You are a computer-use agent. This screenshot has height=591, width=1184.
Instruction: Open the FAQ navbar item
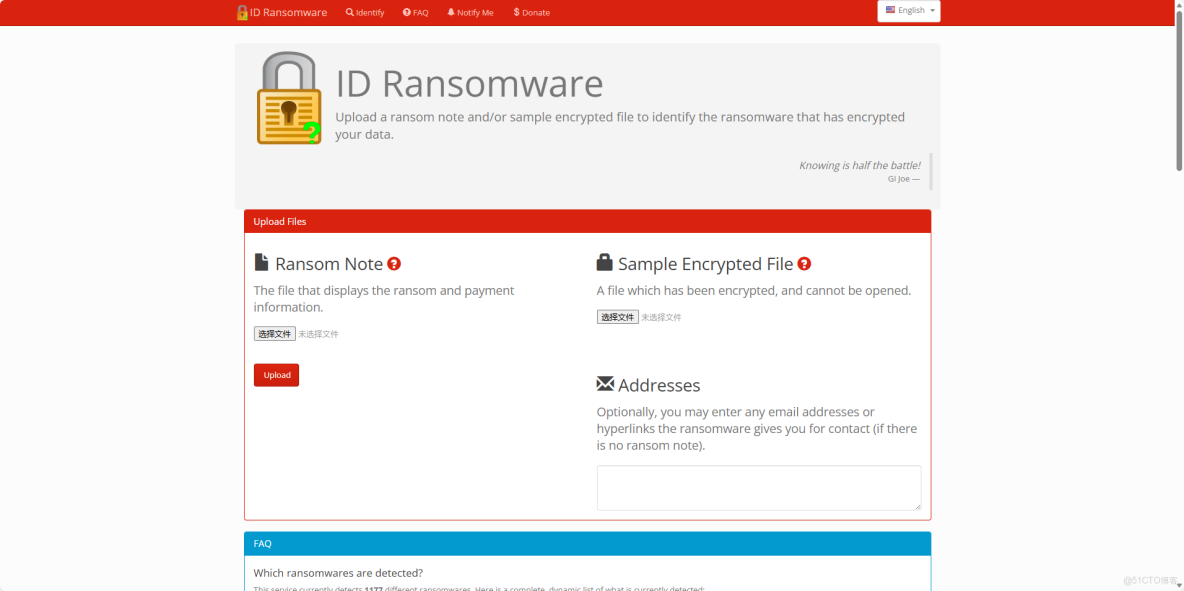tap(415, 12)
